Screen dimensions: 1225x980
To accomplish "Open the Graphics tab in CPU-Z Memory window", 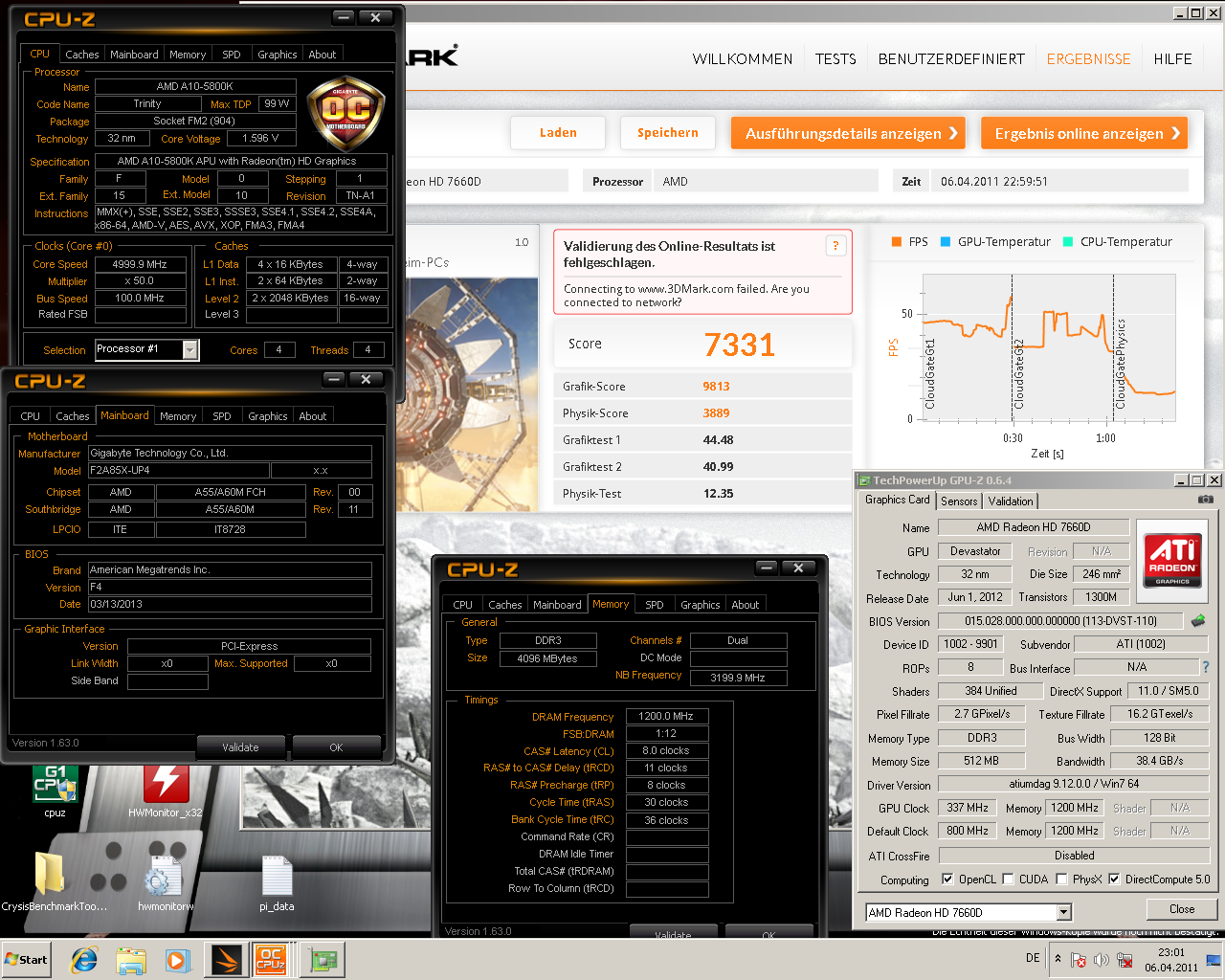I will tap(701, 605).
